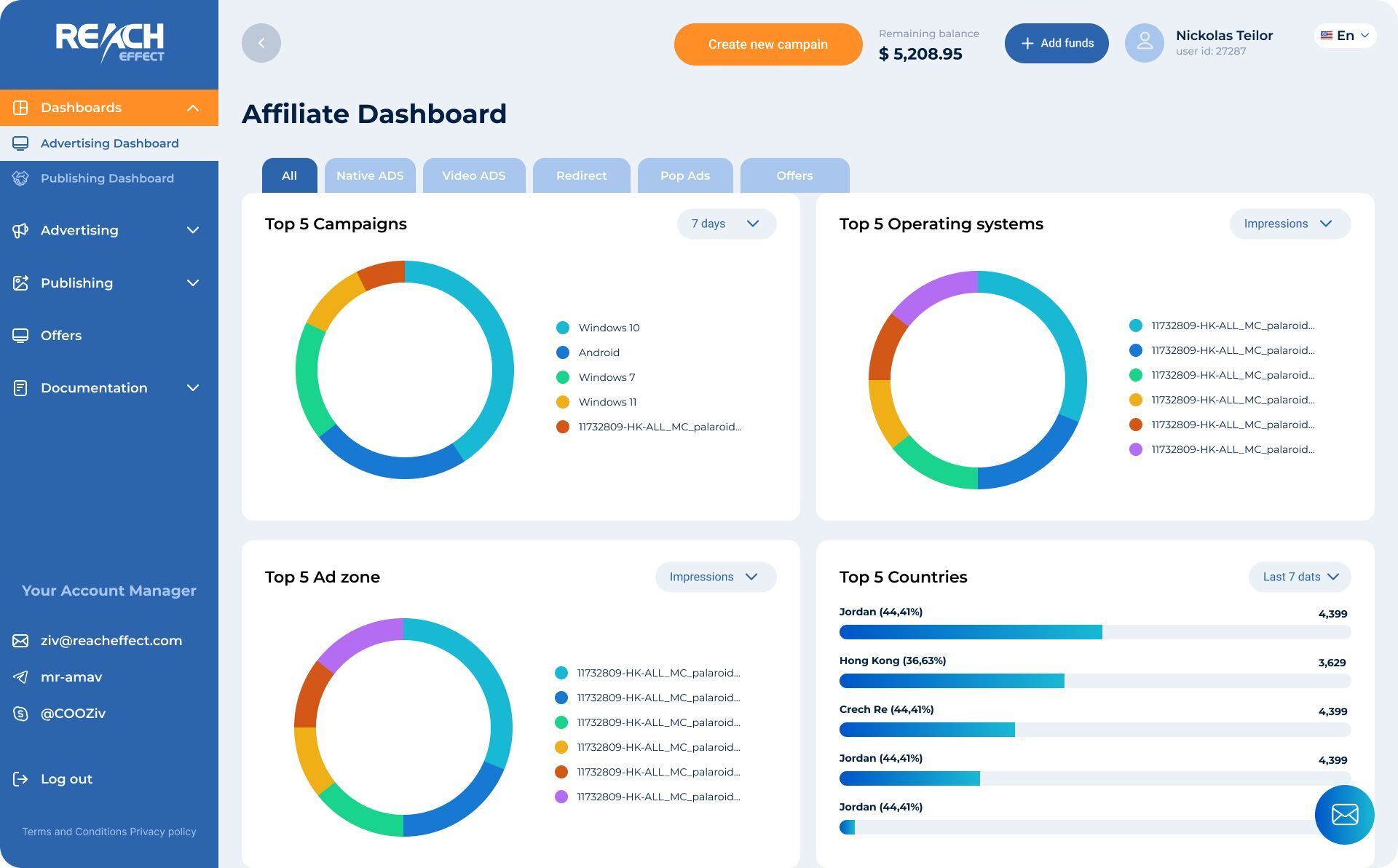Click the Windows 10 legend color dot
Viewport: 1398px width, 868px height.
click(563, 328)
